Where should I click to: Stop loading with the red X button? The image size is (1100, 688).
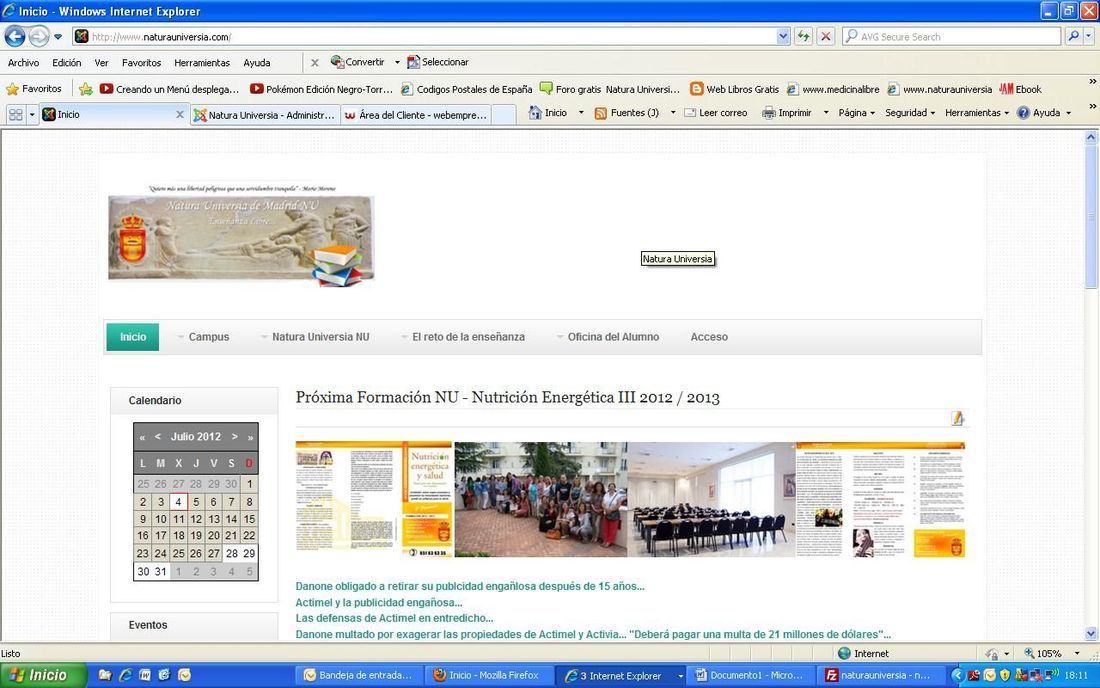826,36
